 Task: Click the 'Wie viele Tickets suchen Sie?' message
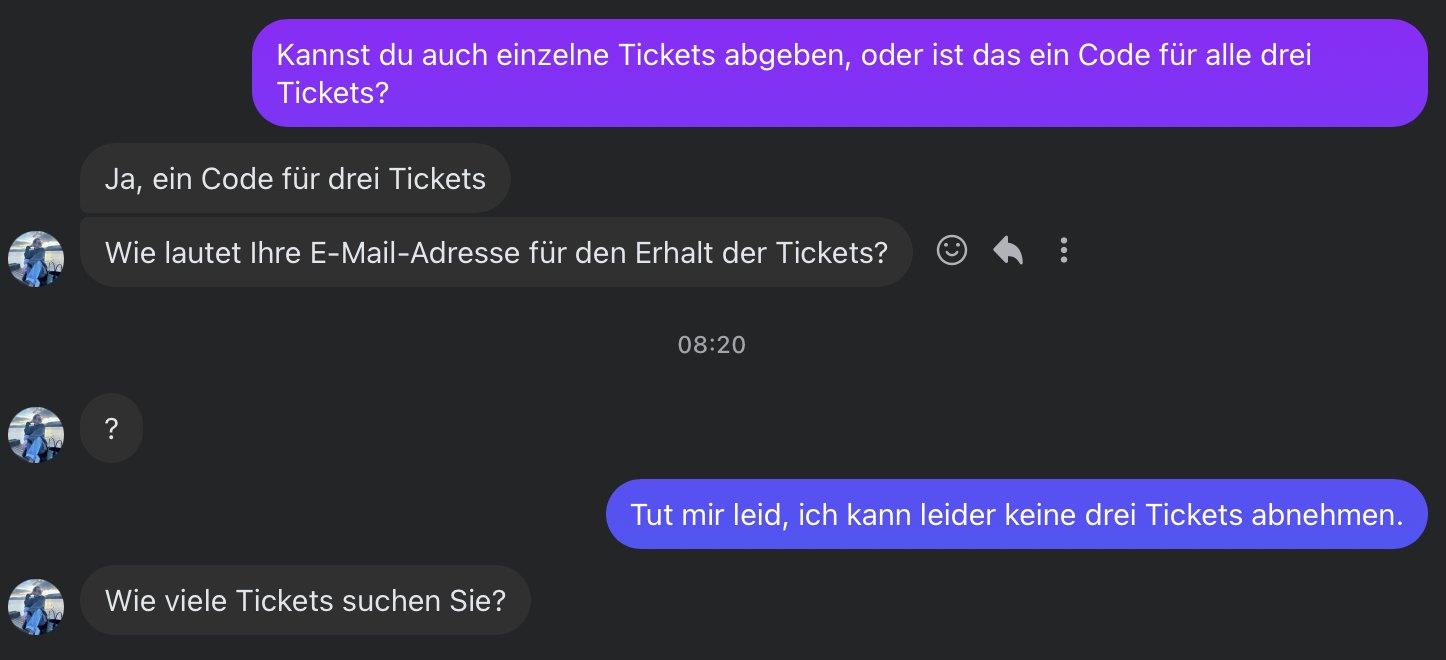tap(305, 600)
